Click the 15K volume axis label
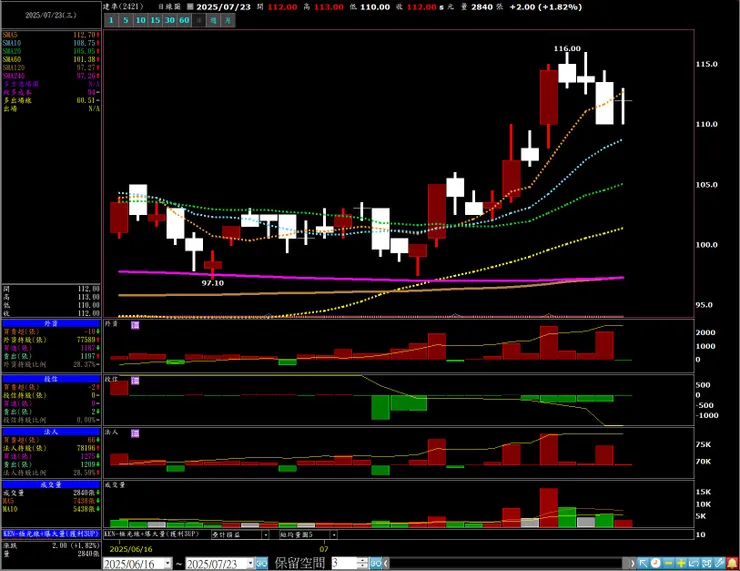The width and height of the screenshot is (740, 571). tap(703, 492)
